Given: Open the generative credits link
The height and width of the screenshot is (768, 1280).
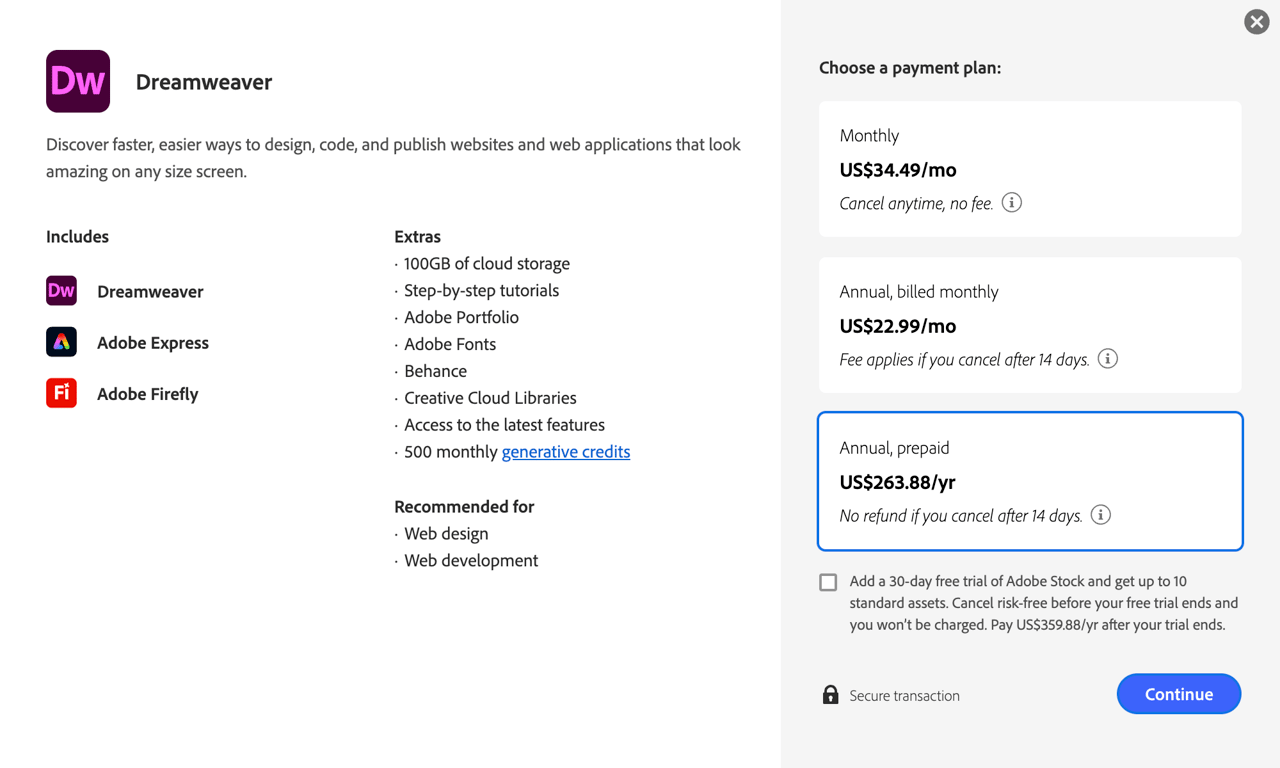Looking at the screenshot, I should point(566,451).
